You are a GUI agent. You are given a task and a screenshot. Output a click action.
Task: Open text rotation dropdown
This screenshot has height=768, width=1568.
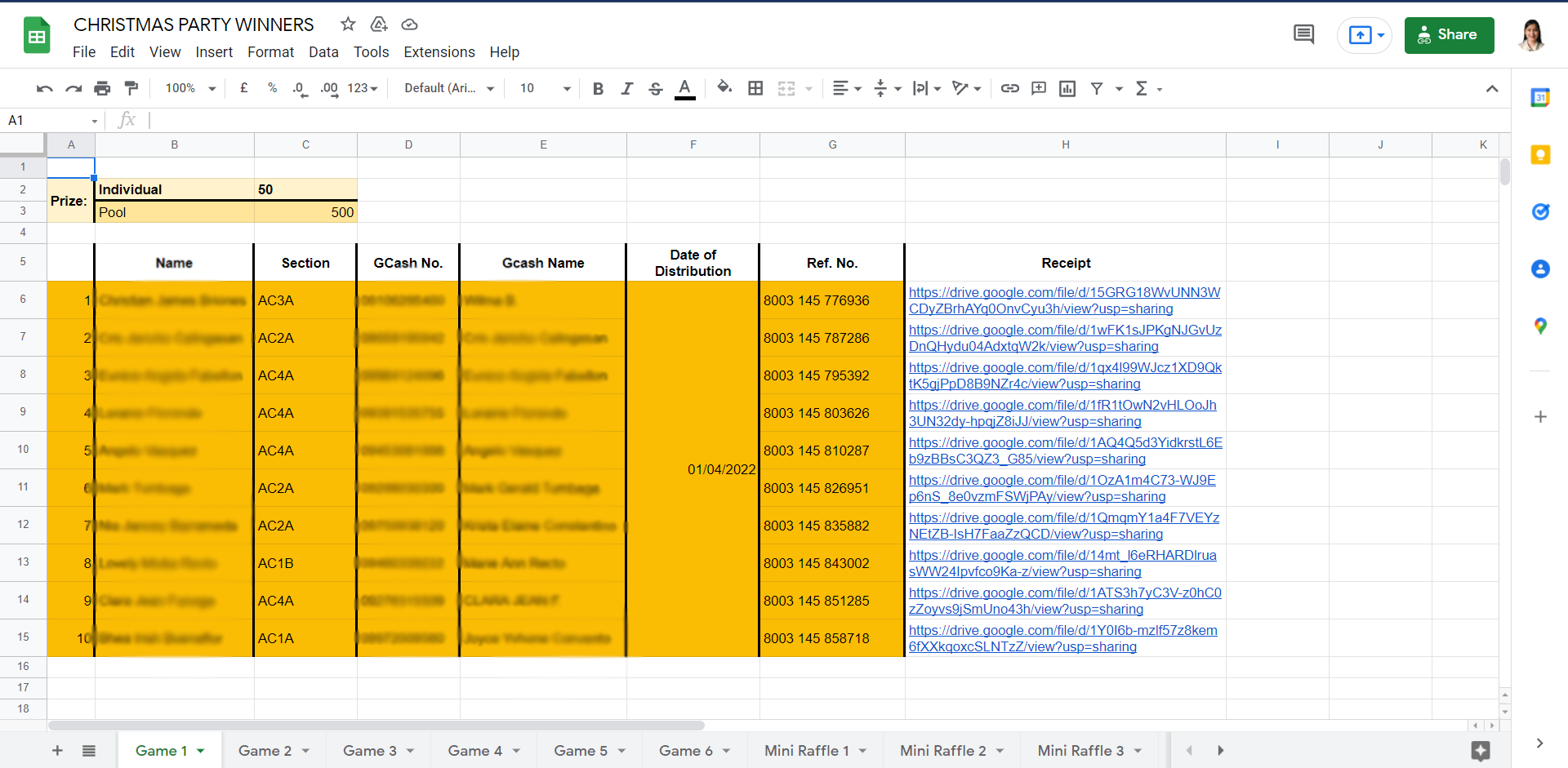pyautogui.click(x=967, y=88)
